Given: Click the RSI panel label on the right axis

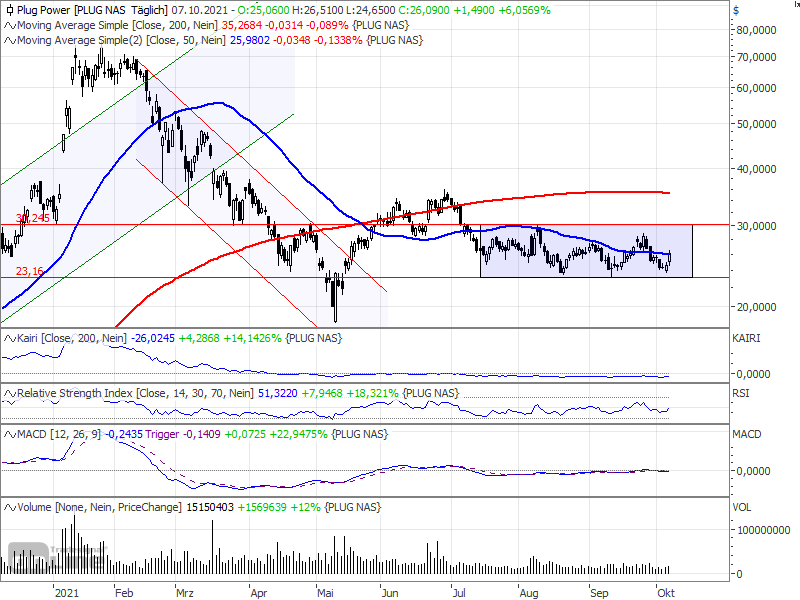Looking at the screenshot, I should [x=740, y=393].
